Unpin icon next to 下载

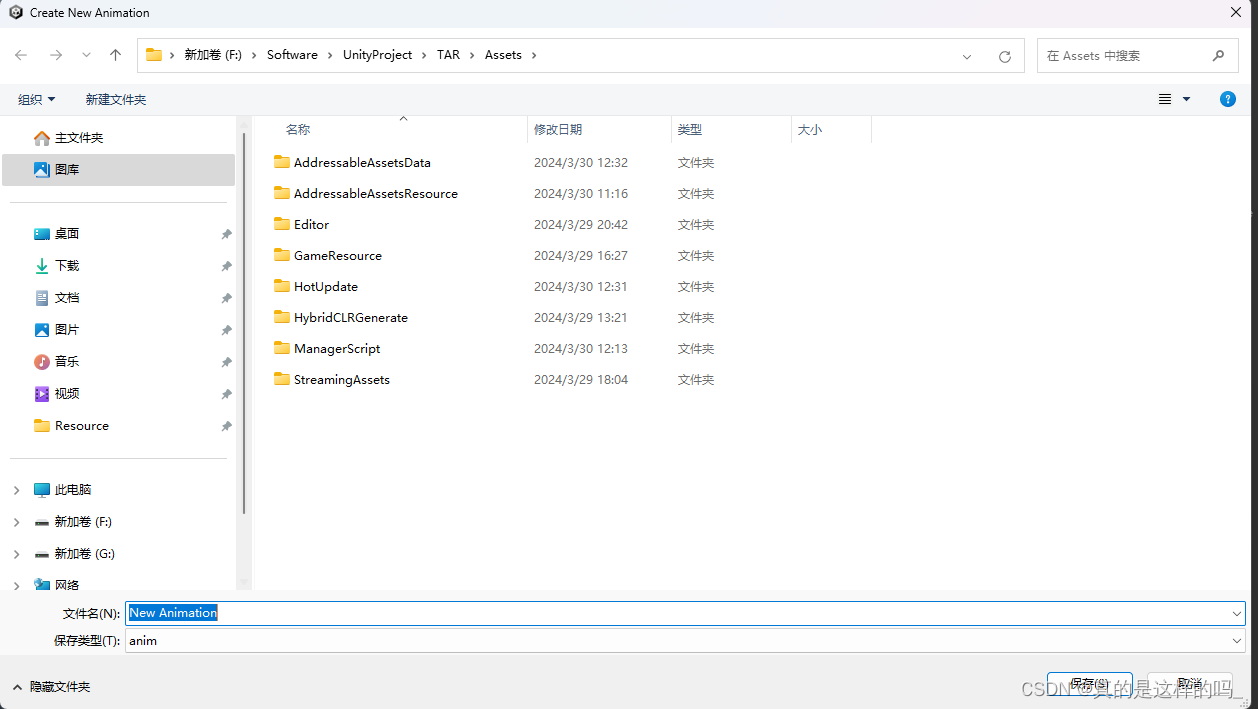click(226, 266)
